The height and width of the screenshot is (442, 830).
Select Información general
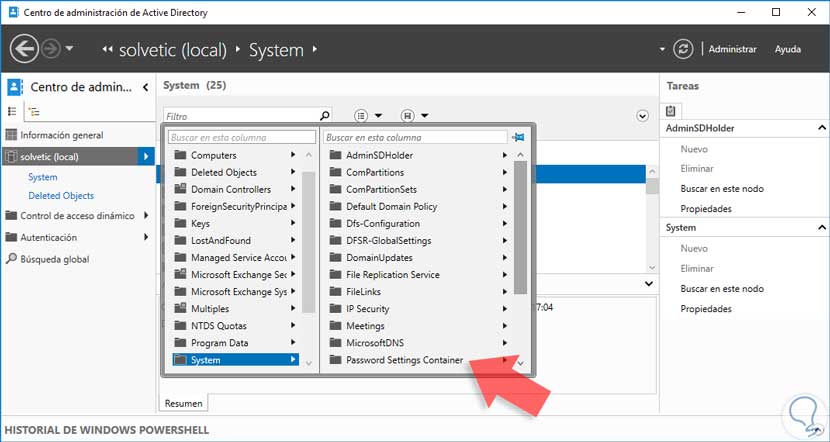coord(62,135)
